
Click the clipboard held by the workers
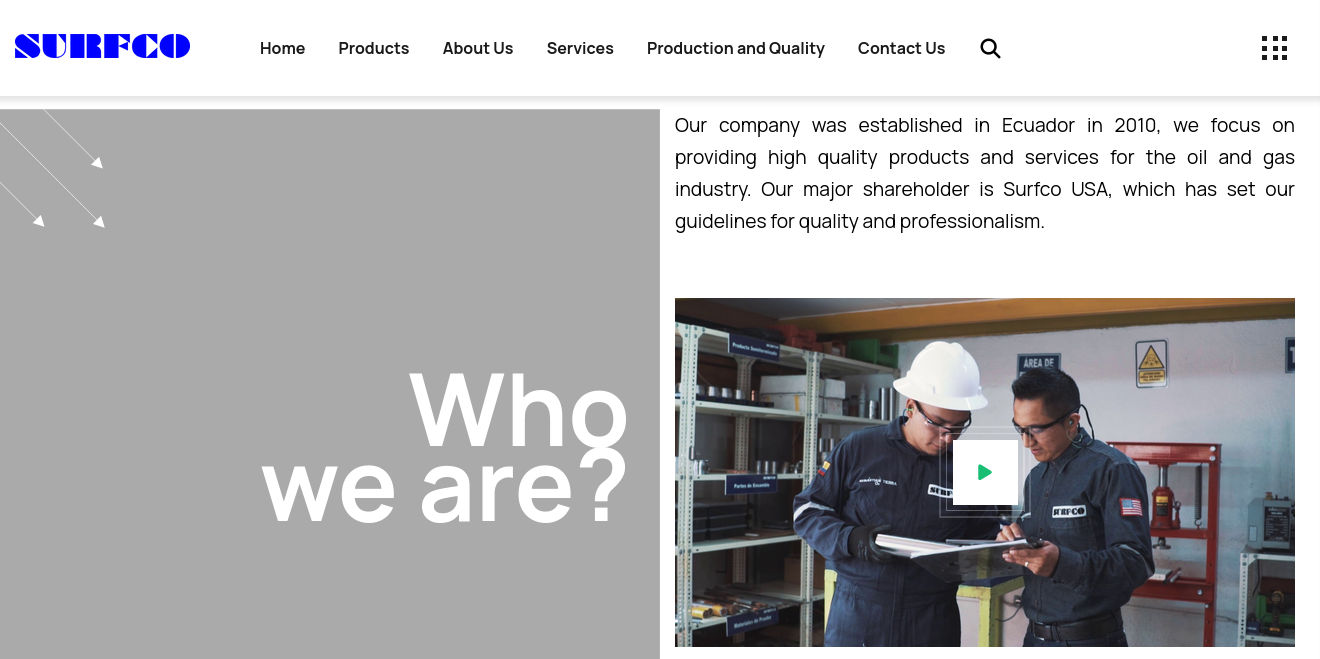pos(950,548)
